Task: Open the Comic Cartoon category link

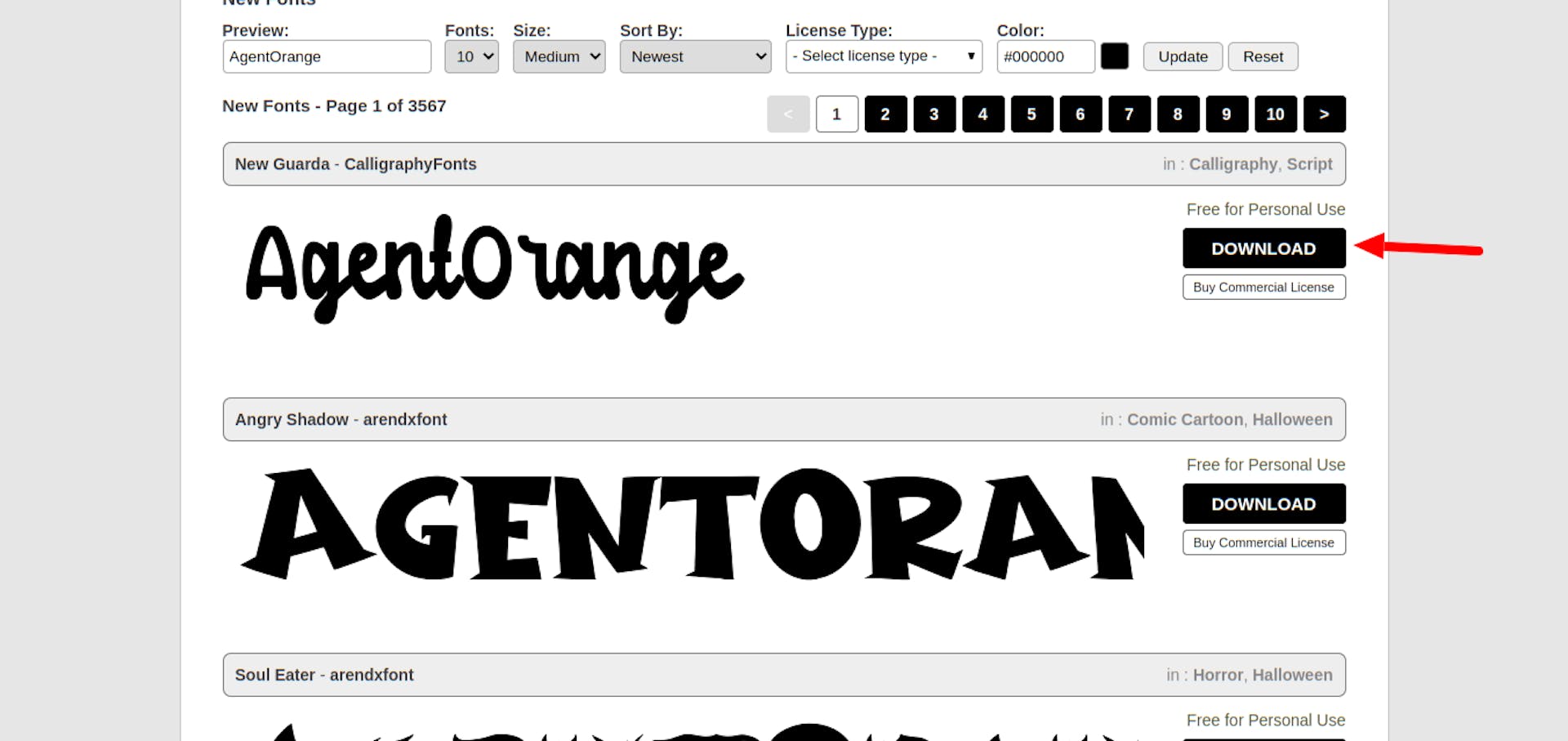Action: (1184, 419)
